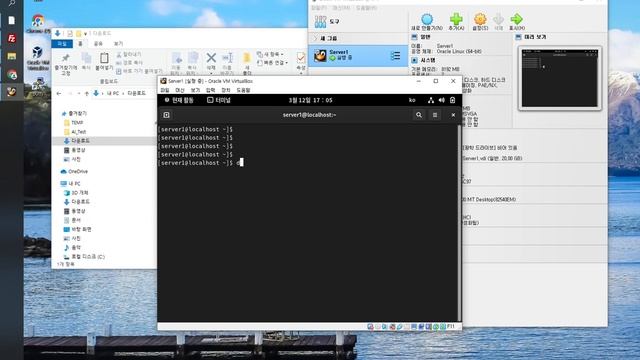The image size is (640, 360).
Task: Select the 홈 tab in File Explorer ribbon
Action: point(80,44)
